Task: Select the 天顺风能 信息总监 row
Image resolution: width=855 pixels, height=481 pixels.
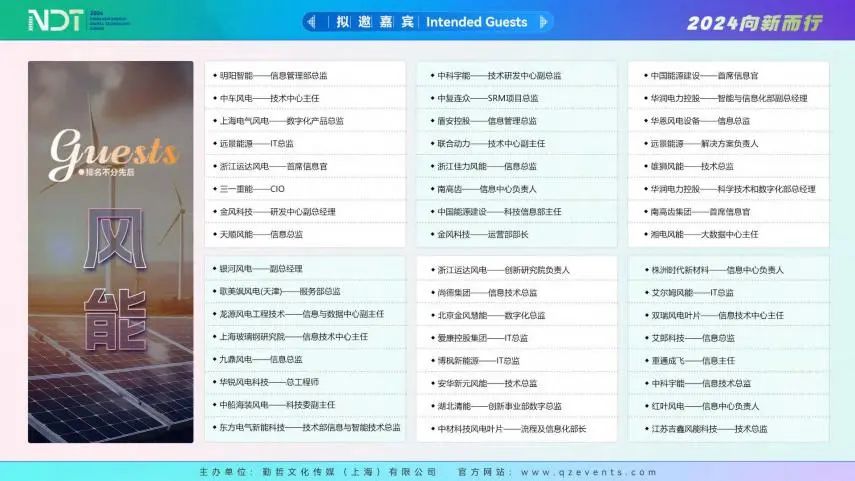Action: (305, 235)
